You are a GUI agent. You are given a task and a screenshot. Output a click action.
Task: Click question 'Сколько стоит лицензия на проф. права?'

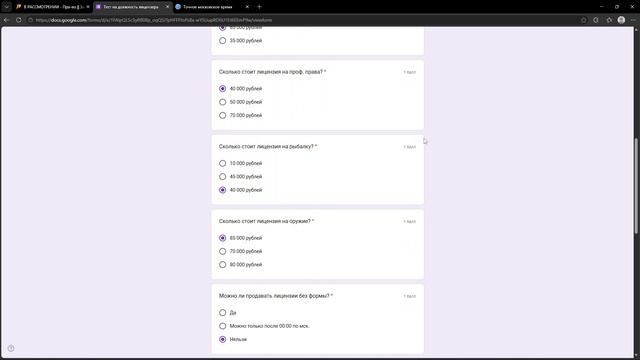(x=271, y=72)
